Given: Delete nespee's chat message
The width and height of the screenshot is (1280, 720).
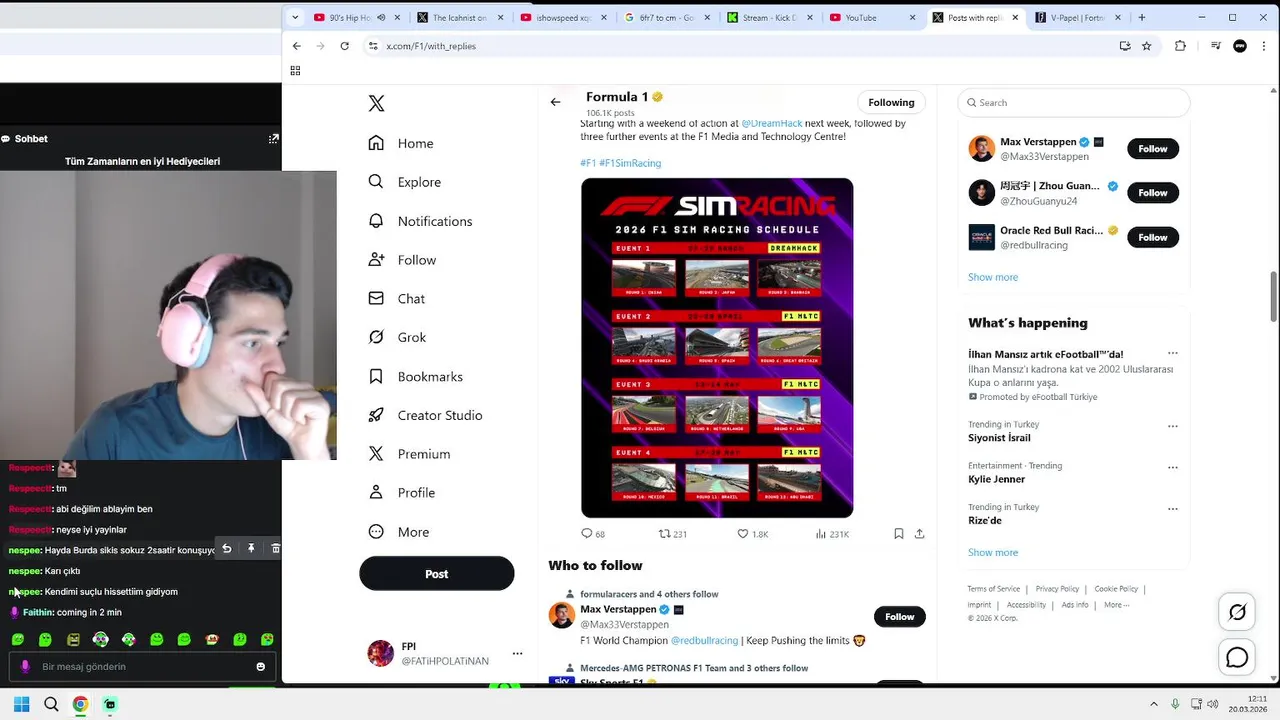Looking at the screenshot, I should pyautogui.click(x=276, y=549).
